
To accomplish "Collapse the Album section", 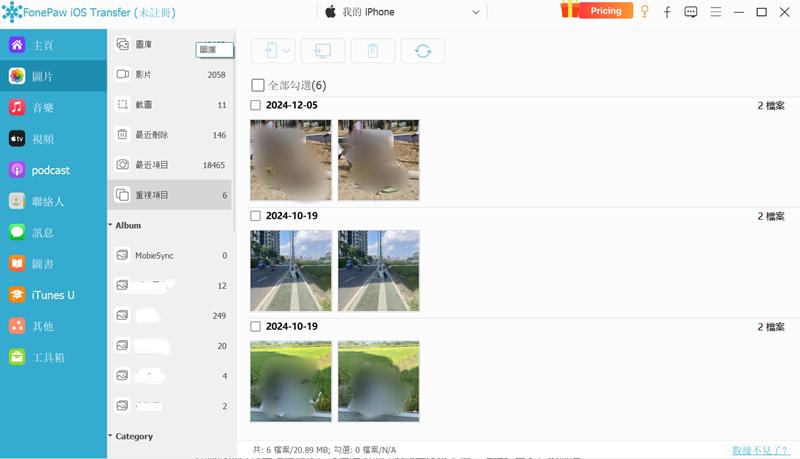I will coord(110,226).
